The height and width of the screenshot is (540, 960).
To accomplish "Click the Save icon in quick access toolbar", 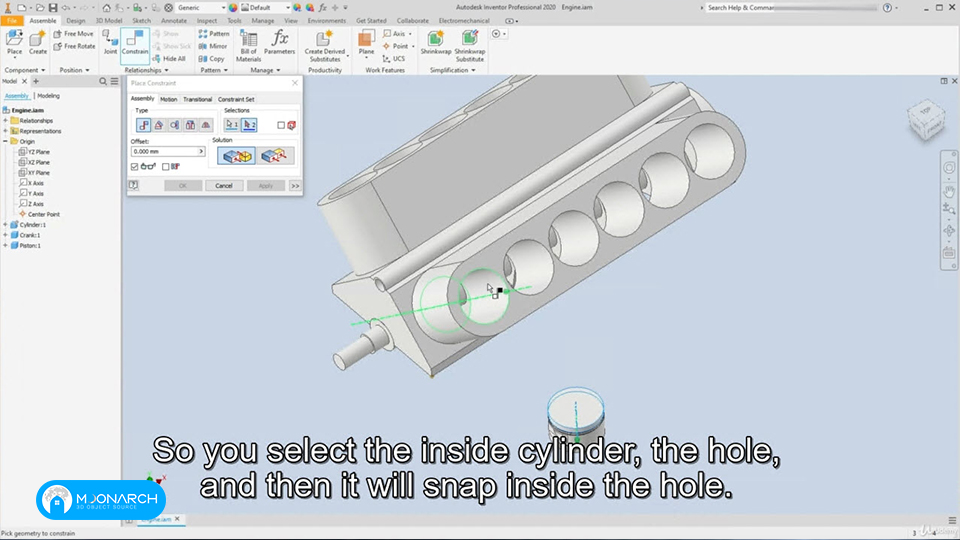I will click(53, 7).
